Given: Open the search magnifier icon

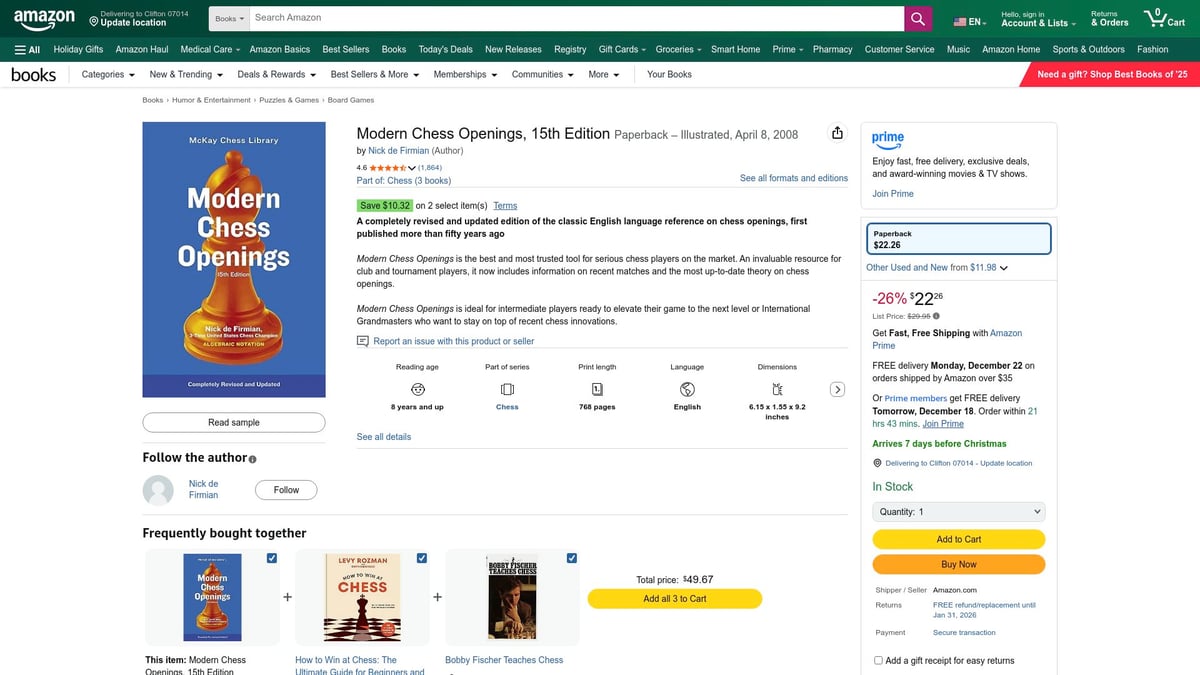Looking at the screenshot, I should pos(916,17).
